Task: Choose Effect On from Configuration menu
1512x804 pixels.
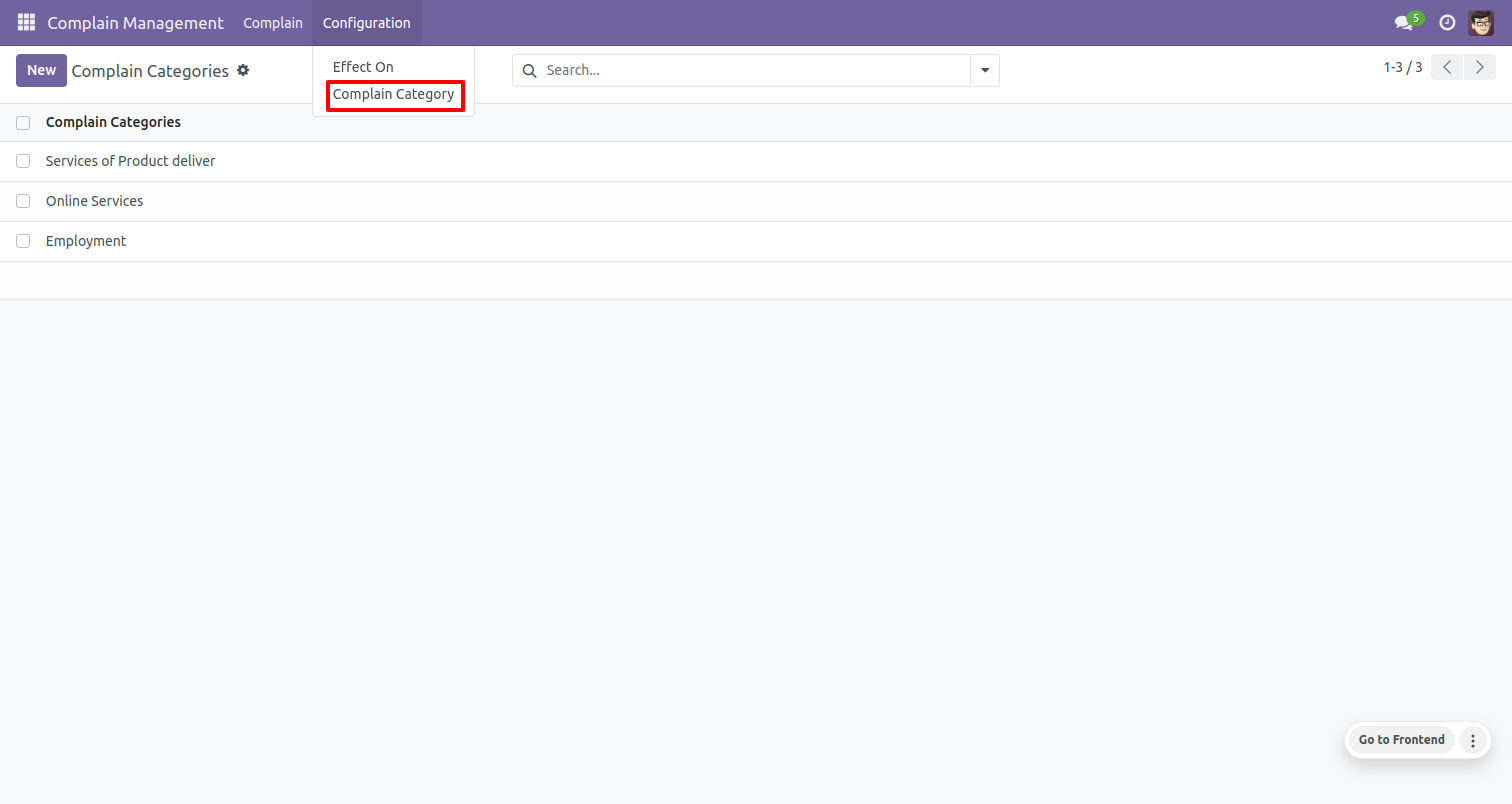Action: [363, 67]
